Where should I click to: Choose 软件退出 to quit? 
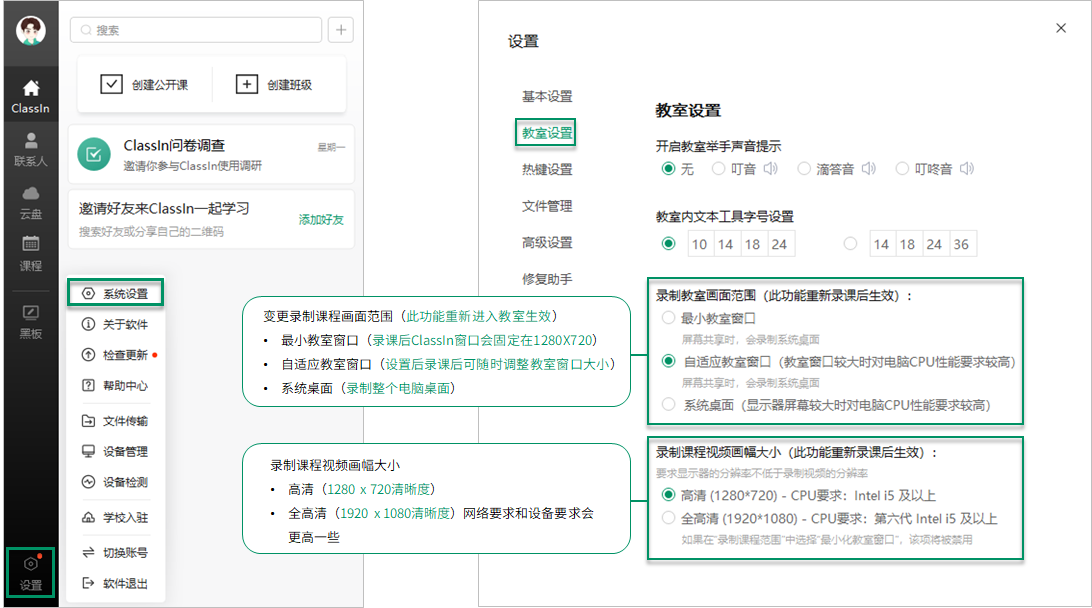(115, 584)
